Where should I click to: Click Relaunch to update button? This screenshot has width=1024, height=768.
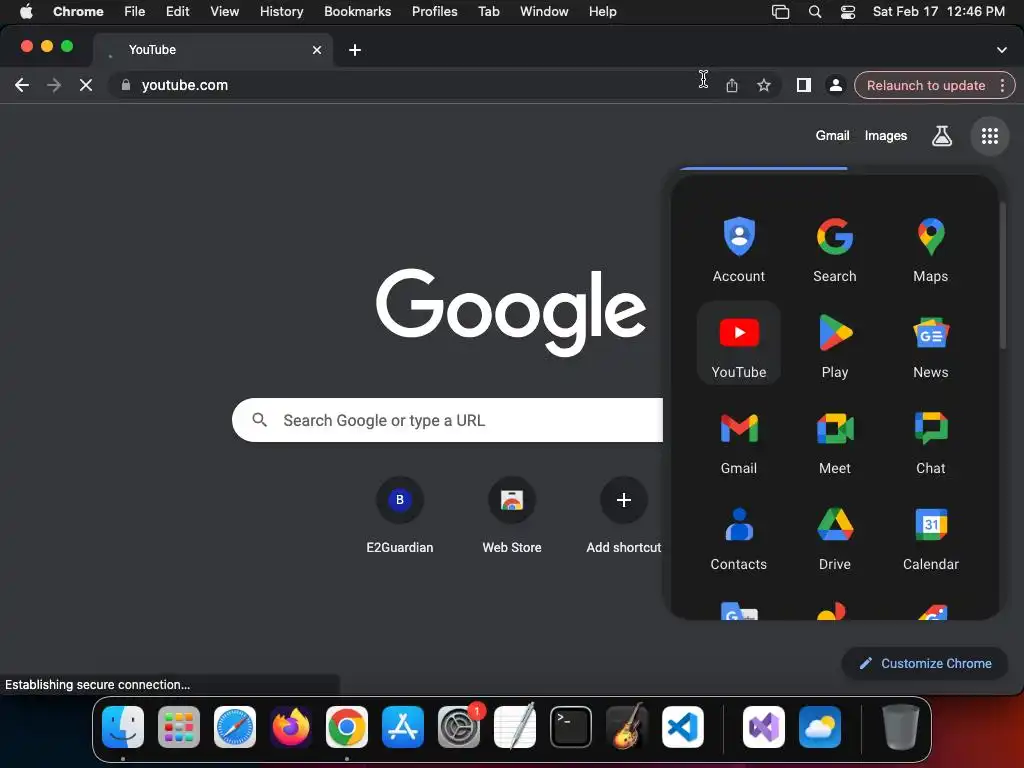[925, 85]
